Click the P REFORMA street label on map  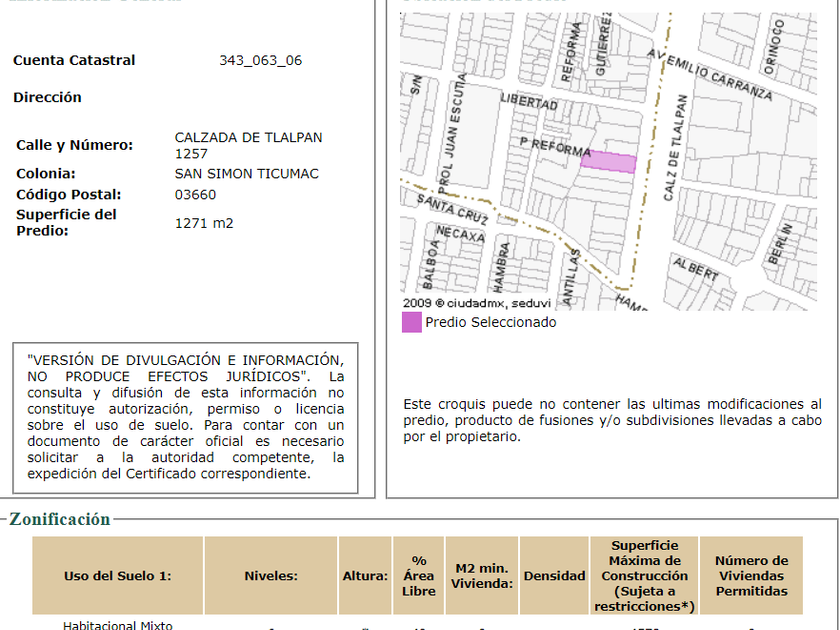click(x=555, y=146)
